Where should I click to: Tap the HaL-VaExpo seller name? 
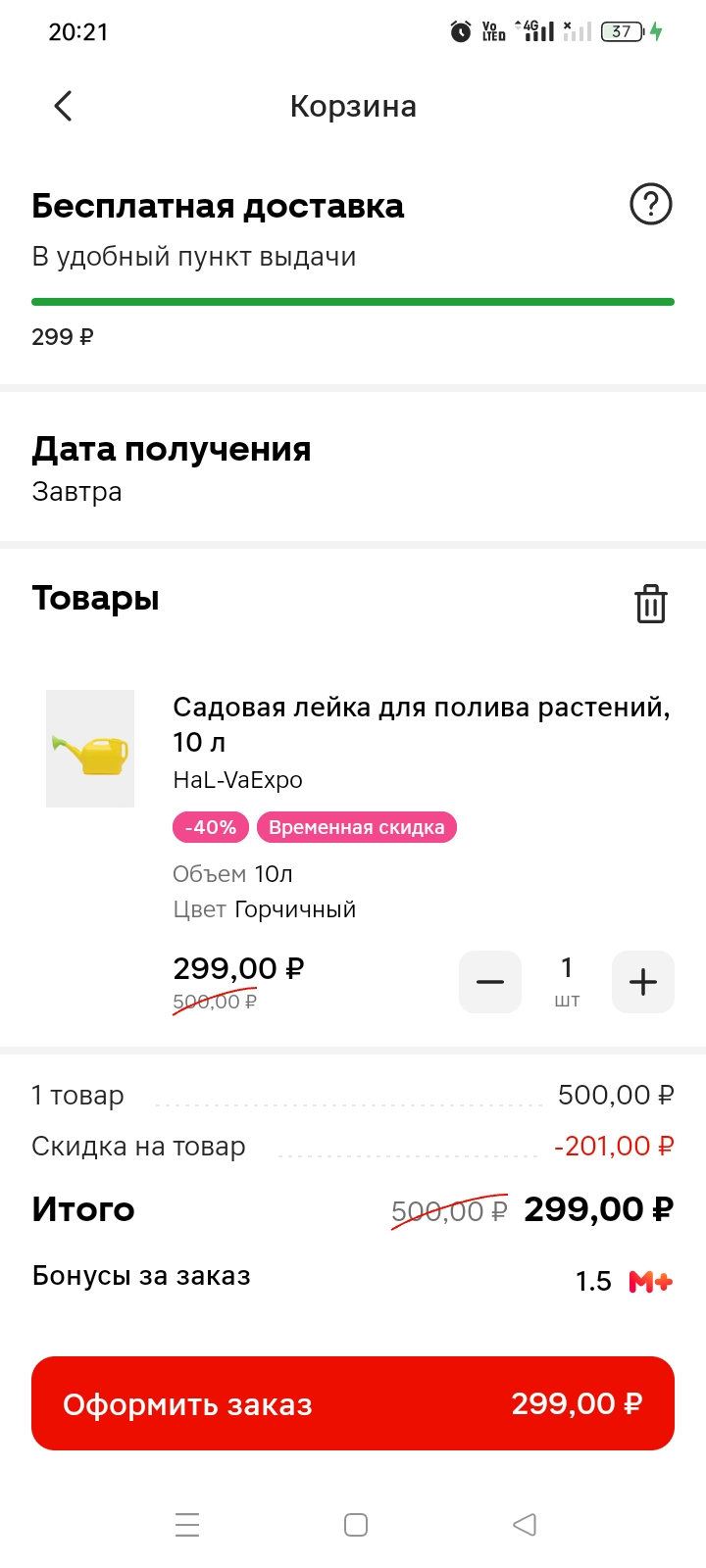[237, 780]
